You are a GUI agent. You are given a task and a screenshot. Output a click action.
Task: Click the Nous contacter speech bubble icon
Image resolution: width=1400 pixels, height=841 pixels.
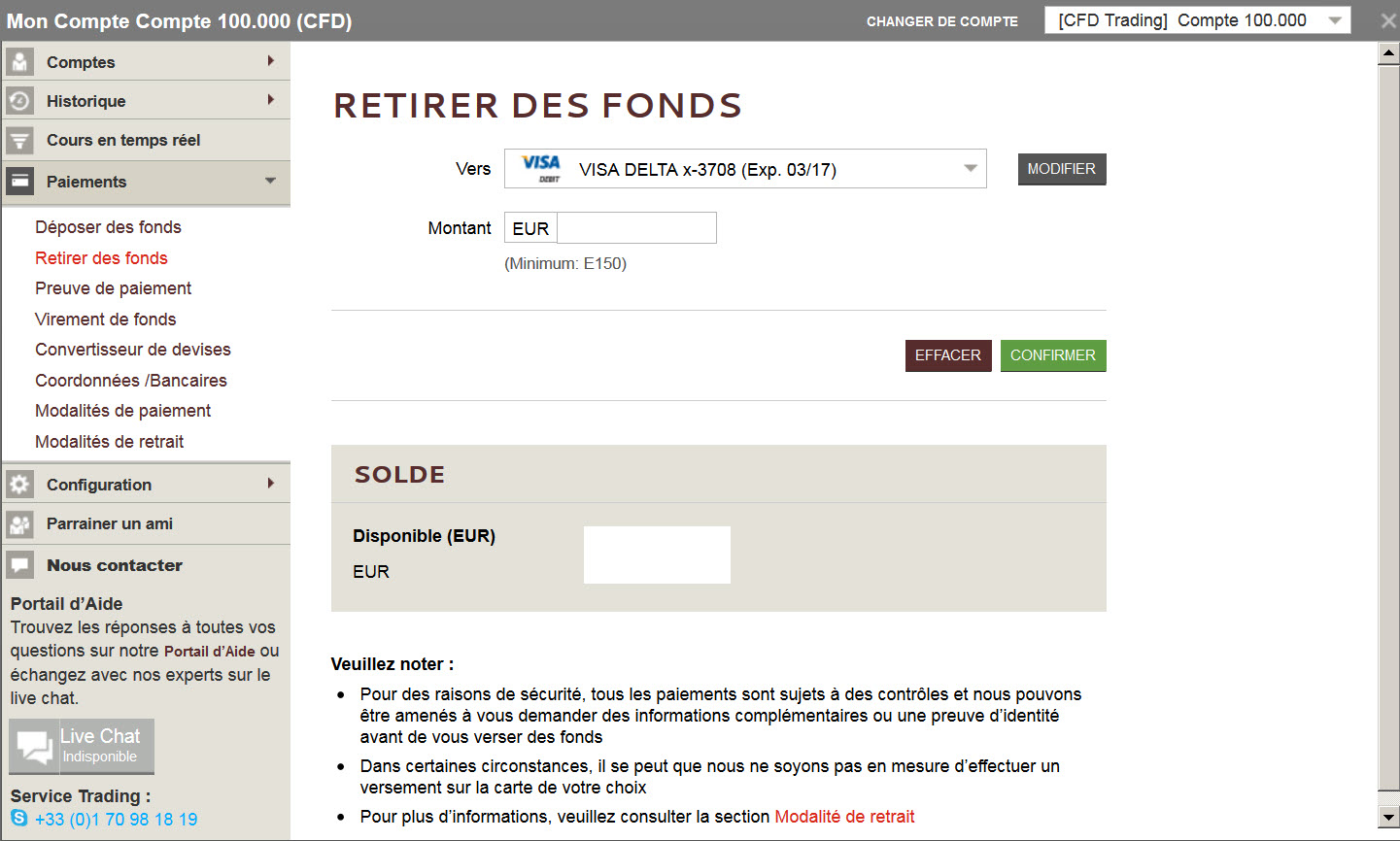point(19,565)
